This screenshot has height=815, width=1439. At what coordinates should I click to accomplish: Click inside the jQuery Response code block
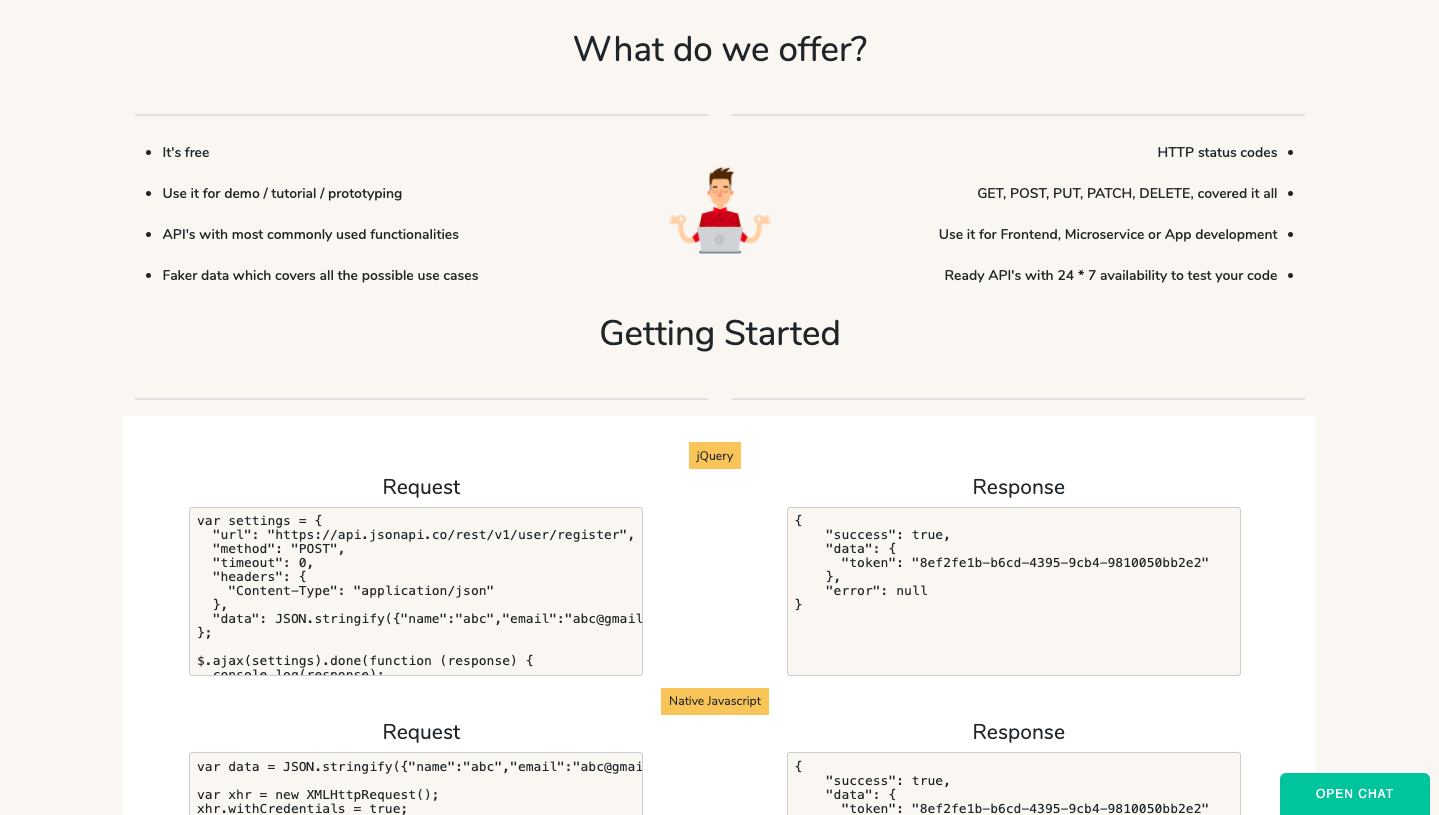click(1013, 590)
